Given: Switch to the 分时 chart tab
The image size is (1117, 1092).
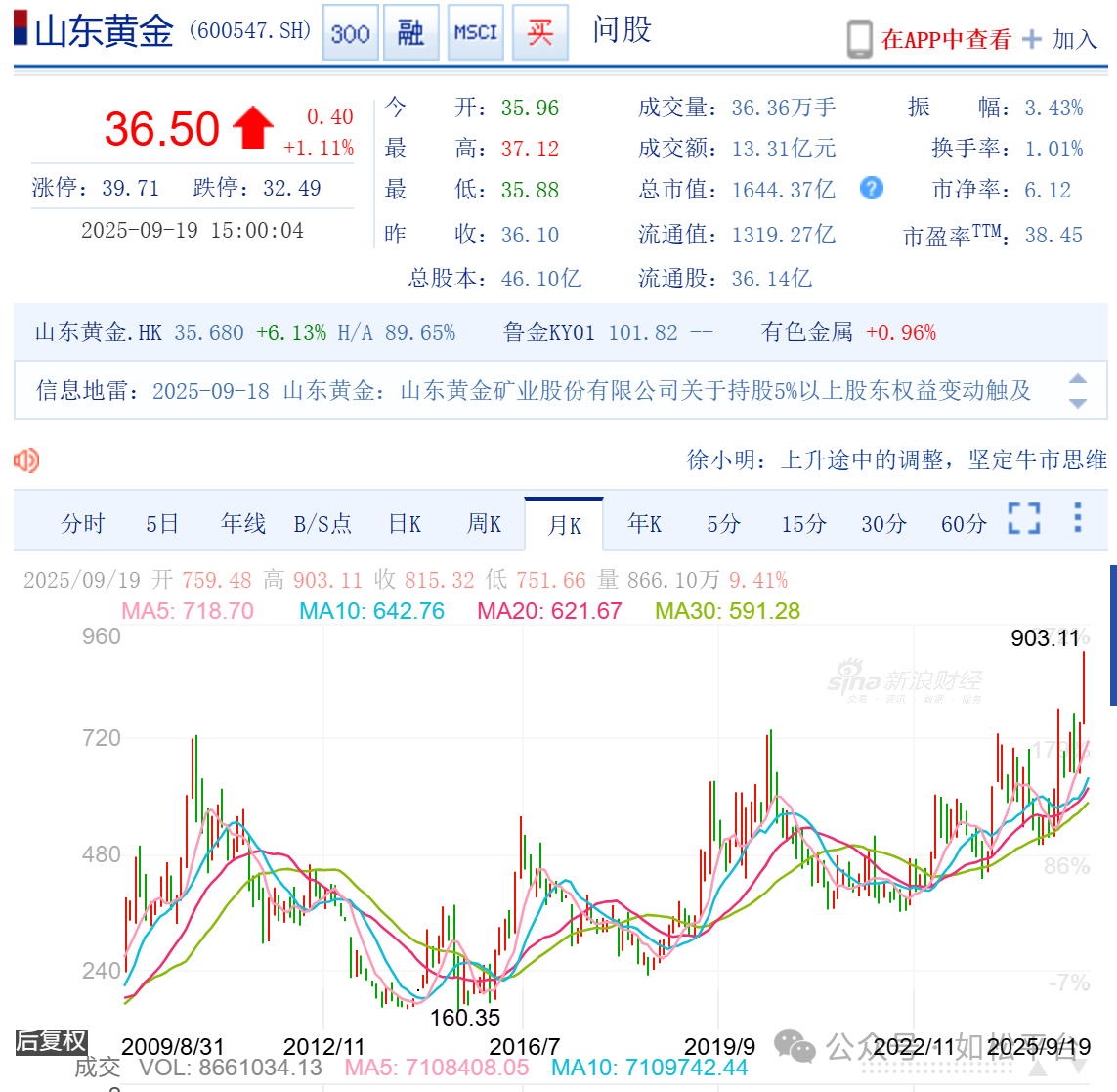Looking at the screenshot, I should click(x=82, y=524).
